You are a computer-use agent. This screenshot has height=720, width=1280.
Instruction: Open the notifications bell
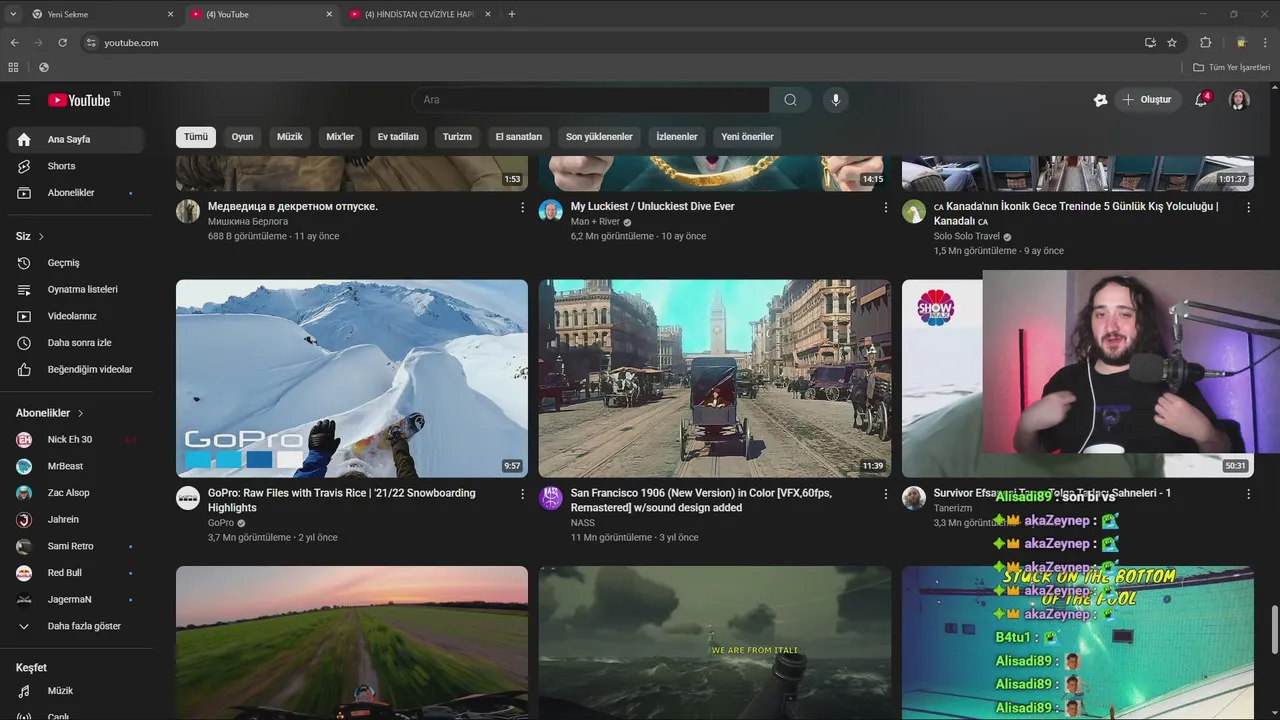pos(1202,100)
